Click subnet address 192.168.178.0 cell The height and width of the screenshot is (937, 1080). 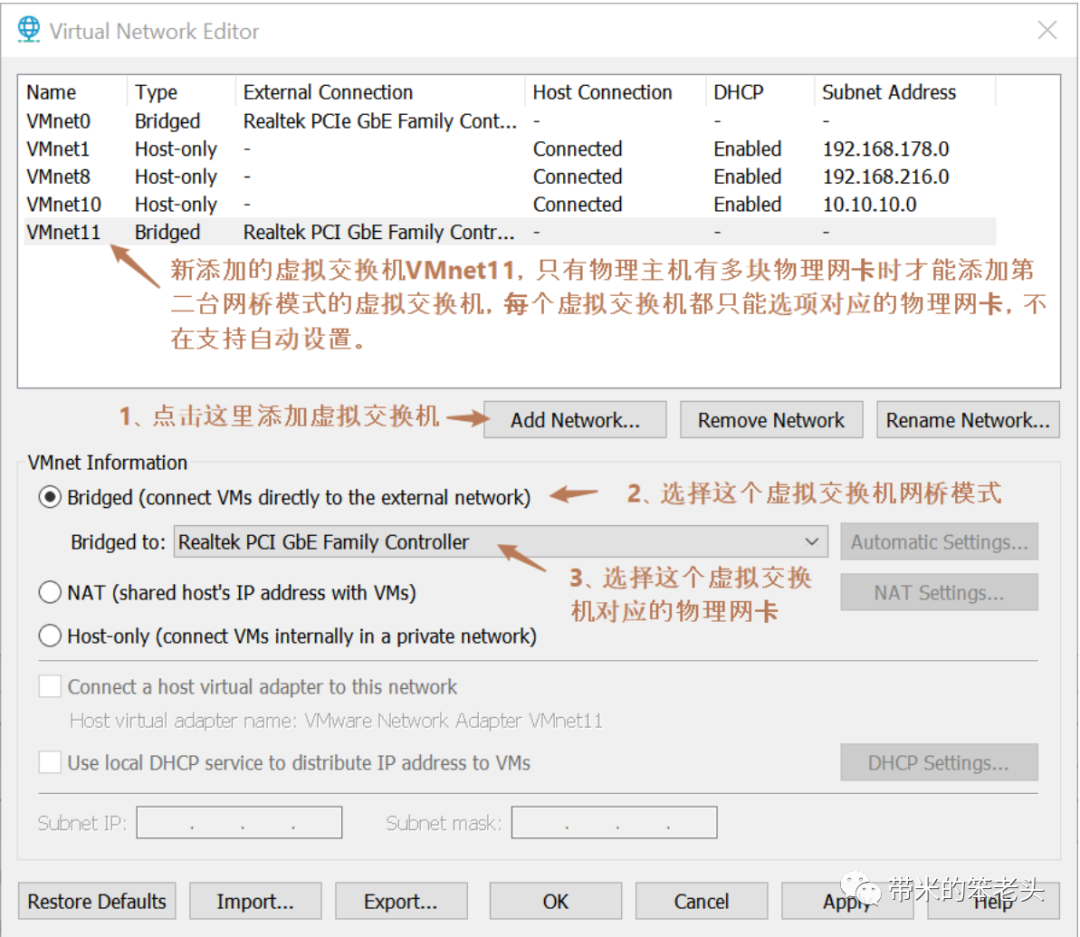886,149
